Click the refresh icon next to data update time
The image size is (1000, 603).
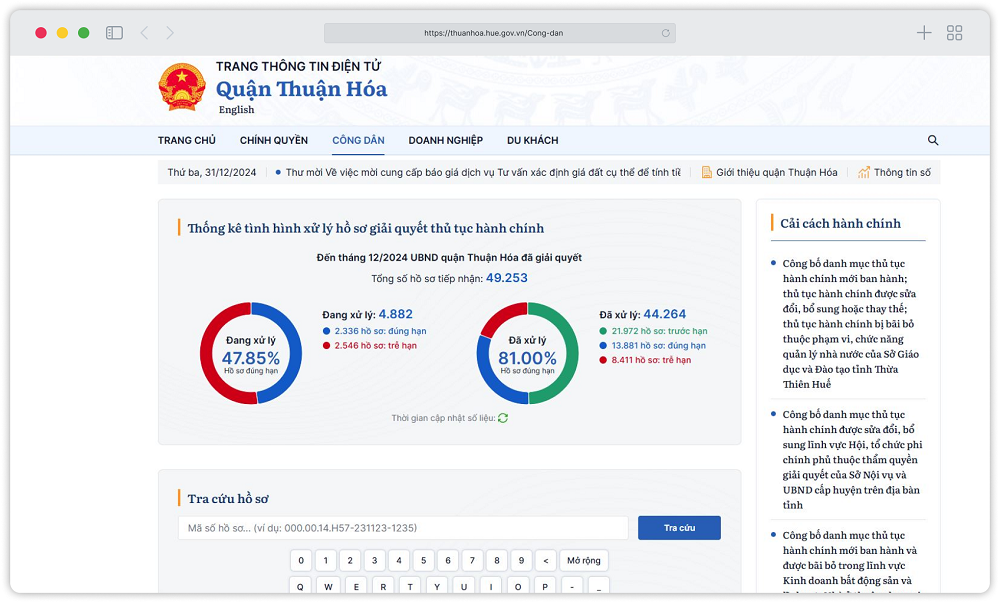click(x=502, y=418)
